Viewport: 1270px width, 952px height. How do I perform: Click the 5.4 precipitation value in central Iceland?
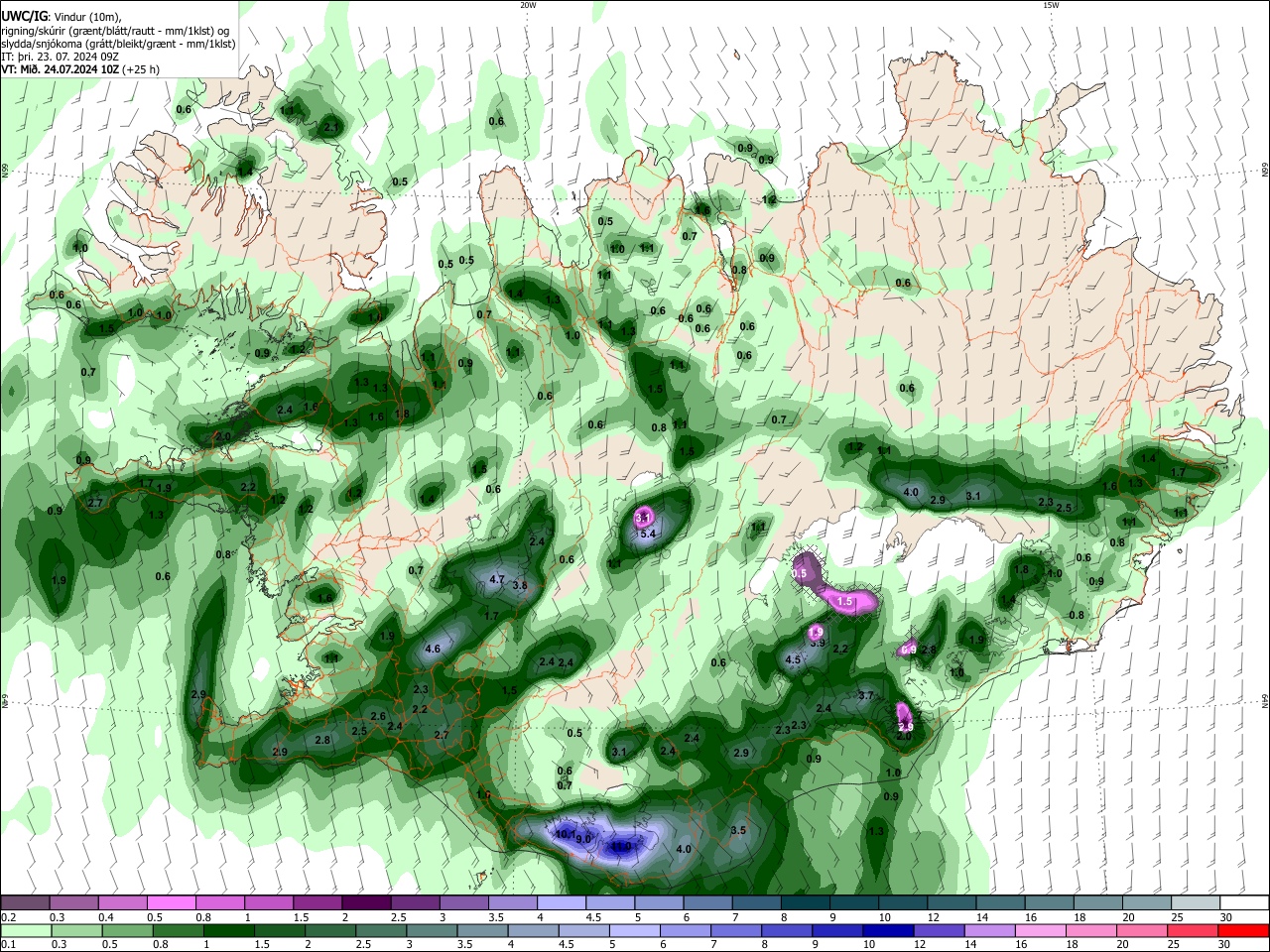[x=648, y=535]
